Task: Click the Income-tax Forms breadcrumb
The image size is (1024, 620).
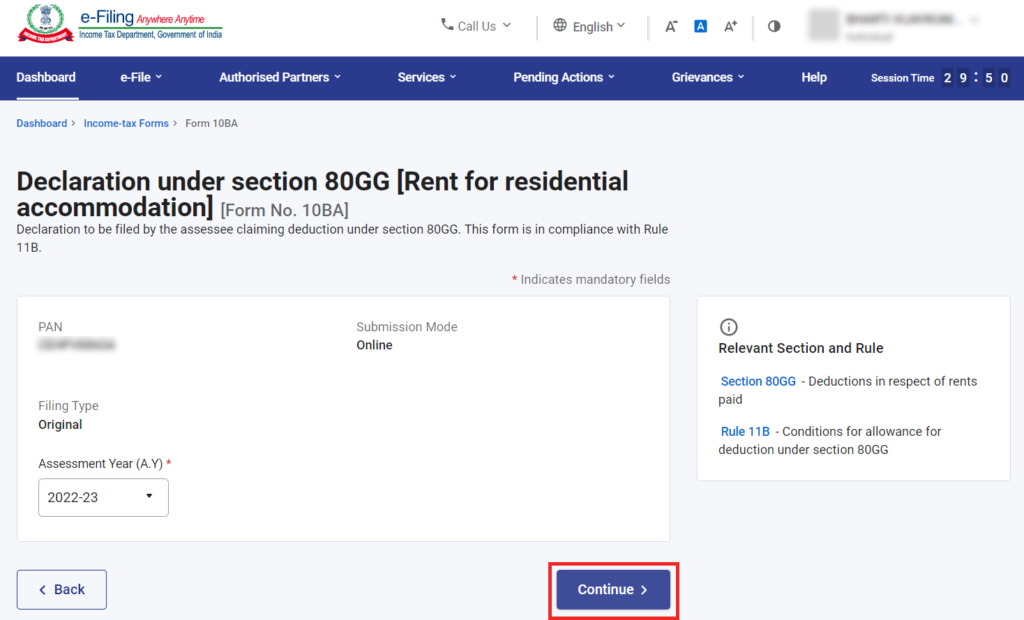Action: pyautogui.click(x=126, y=123)
